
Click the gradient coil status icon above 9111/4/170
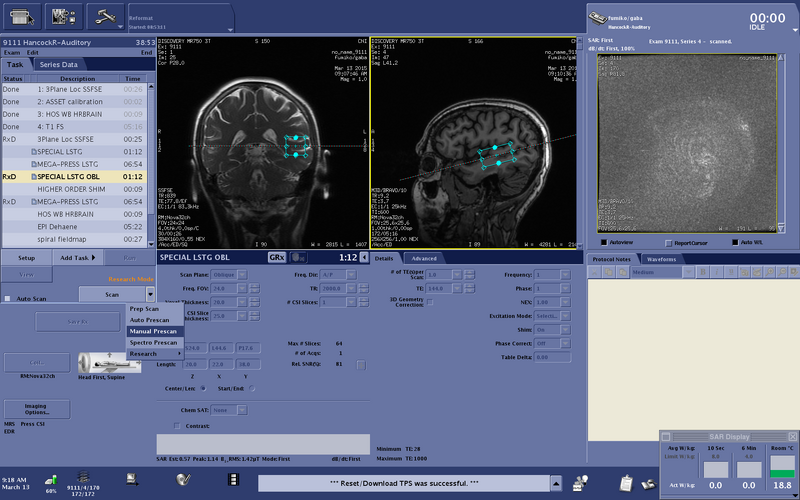(x=83, y=477)
